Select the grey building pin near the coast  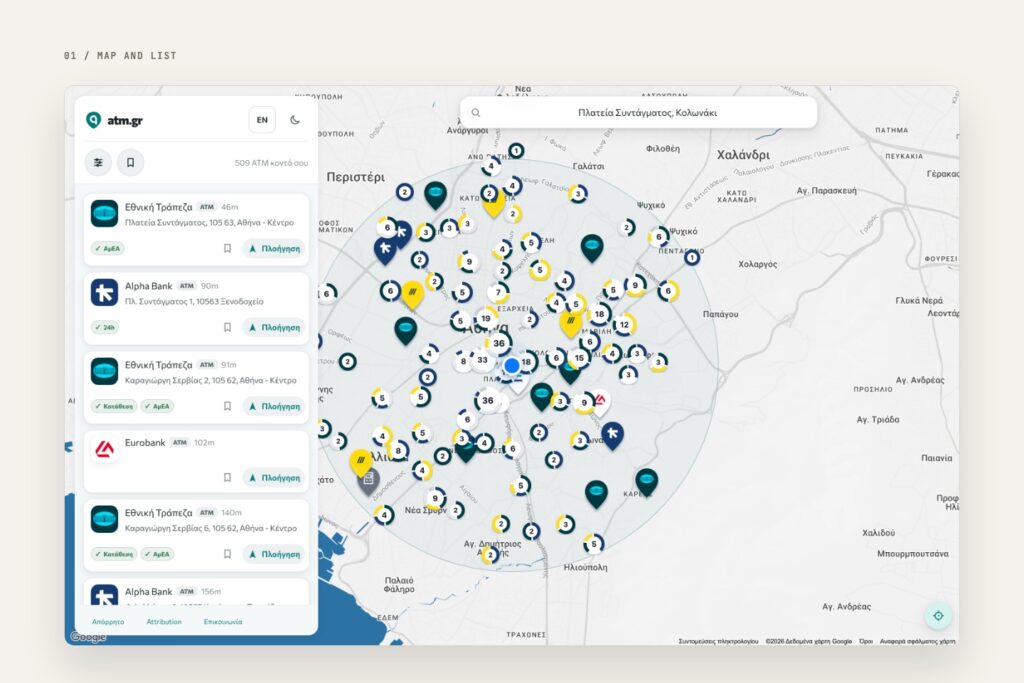click(368, 481)
